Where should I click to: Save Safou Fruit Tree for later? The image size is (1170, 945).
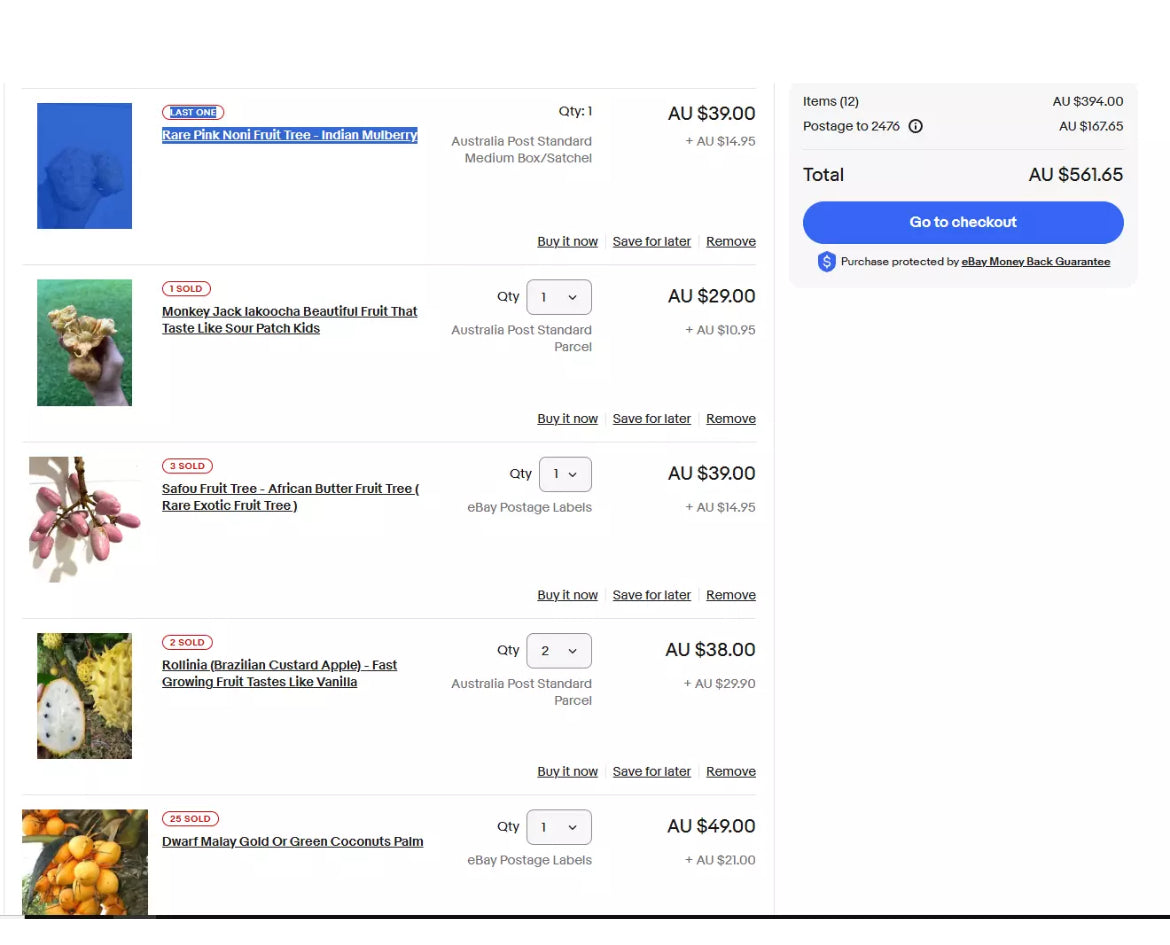click(x=651, y=595)
